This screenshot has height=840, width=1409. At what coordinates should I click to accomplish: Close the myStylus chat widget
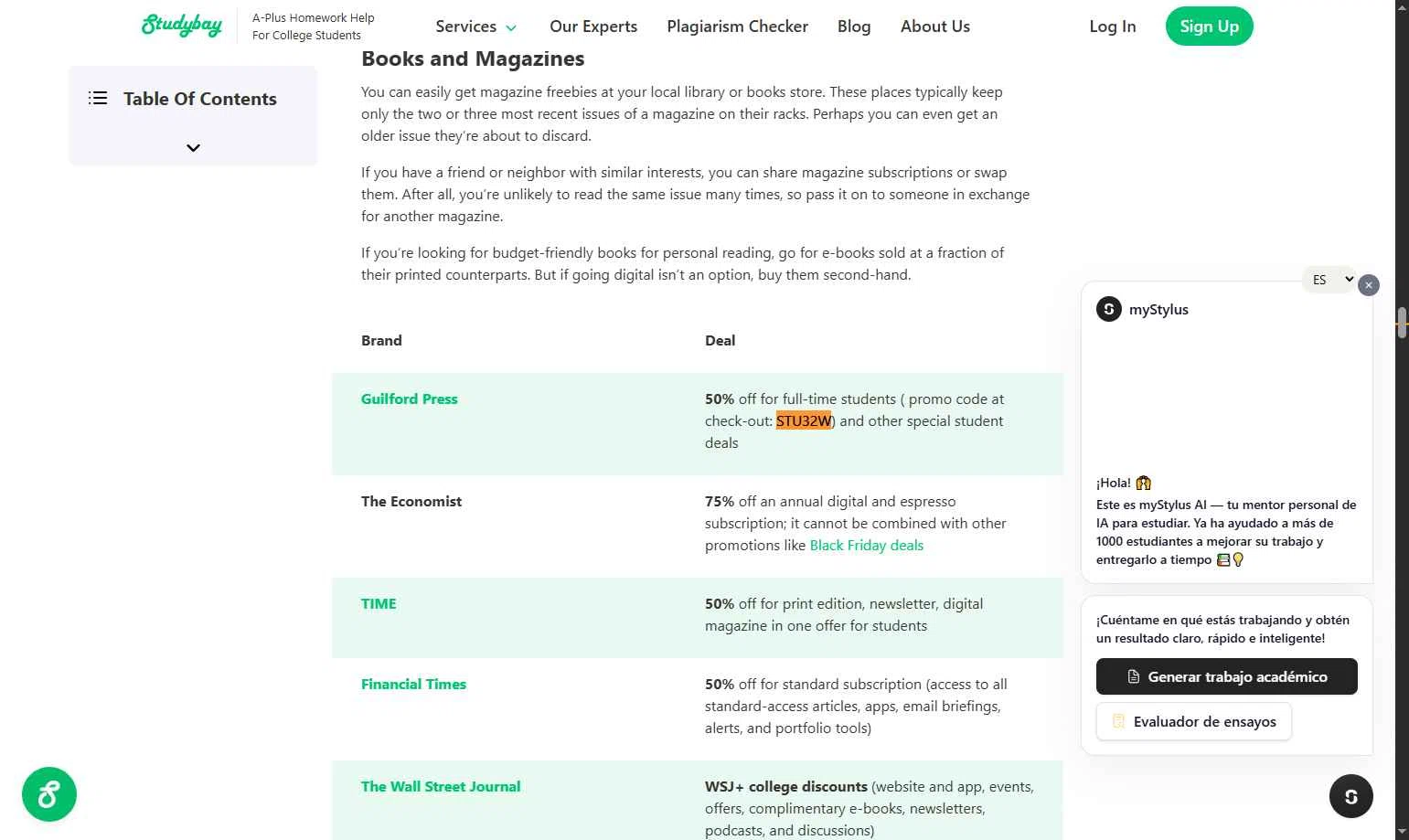point(1369,285)
